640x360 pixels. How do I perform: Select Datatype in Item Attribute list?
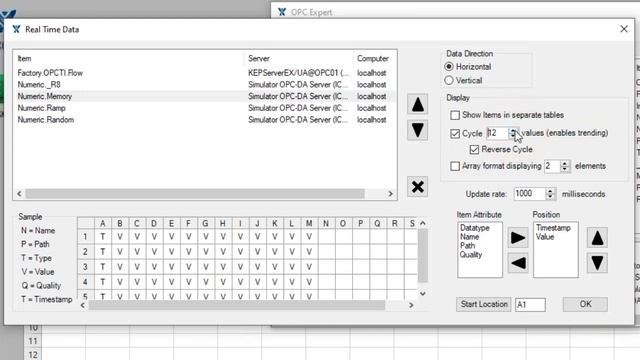(474, 228)
